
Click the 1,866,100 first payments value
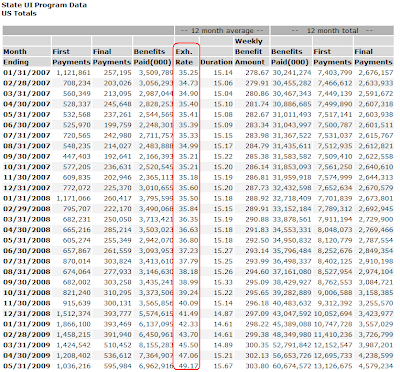[73, 324]
